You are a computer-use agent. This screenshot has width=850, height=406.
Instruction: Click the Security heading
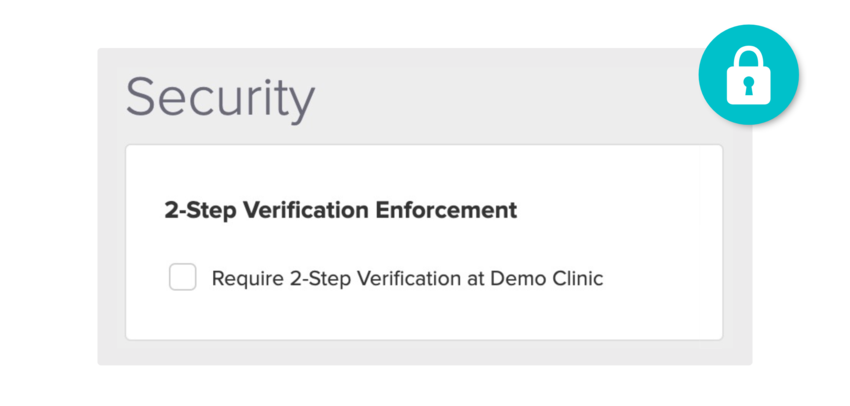point(220,99)
